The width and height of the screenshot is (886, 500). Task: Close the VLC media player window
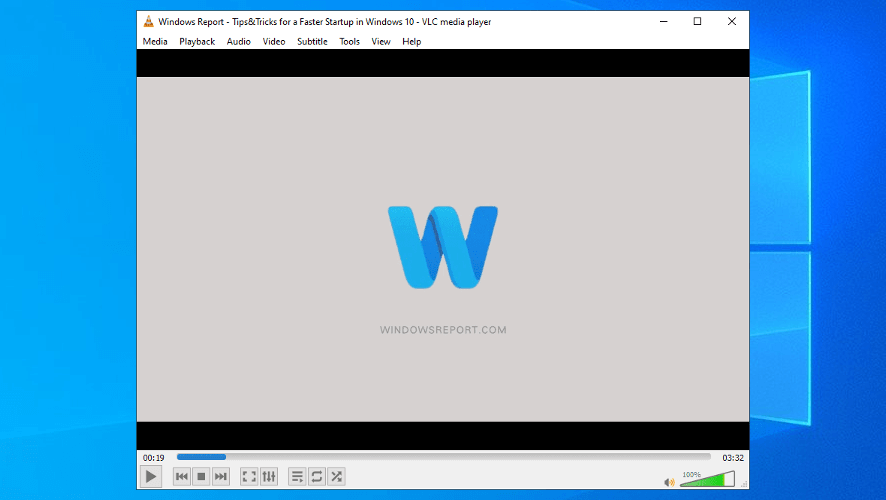coord(732,21)
